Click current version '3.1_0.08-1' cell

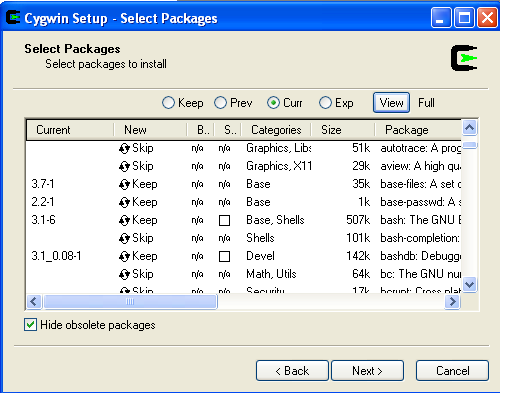(56, 256)
